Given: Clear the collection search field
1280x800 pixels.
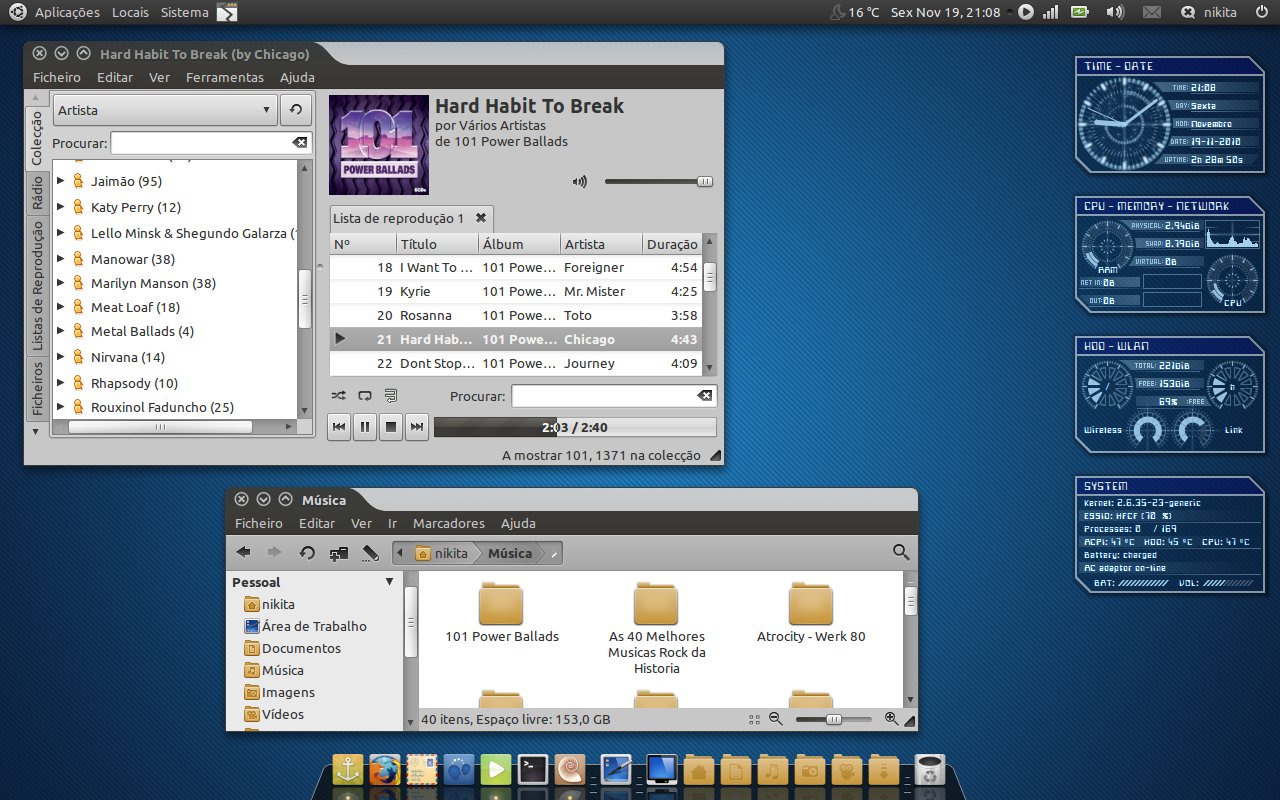Looking at the screenshot, I should pyautogui.click(x=300, y=143).
